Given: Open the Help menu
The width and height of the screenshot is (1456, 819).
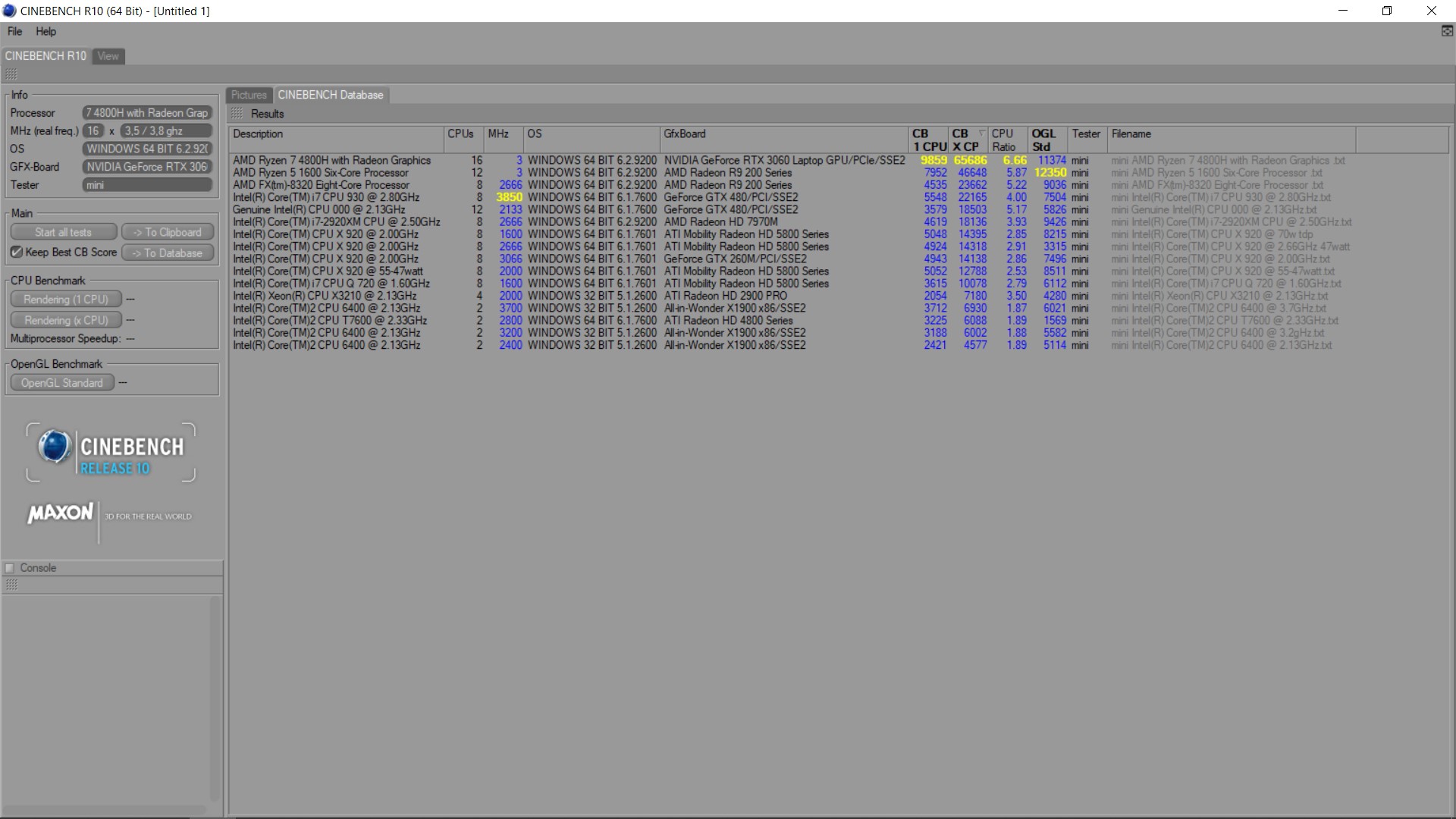Looking at the screenshot, I should tap(45, 31).
